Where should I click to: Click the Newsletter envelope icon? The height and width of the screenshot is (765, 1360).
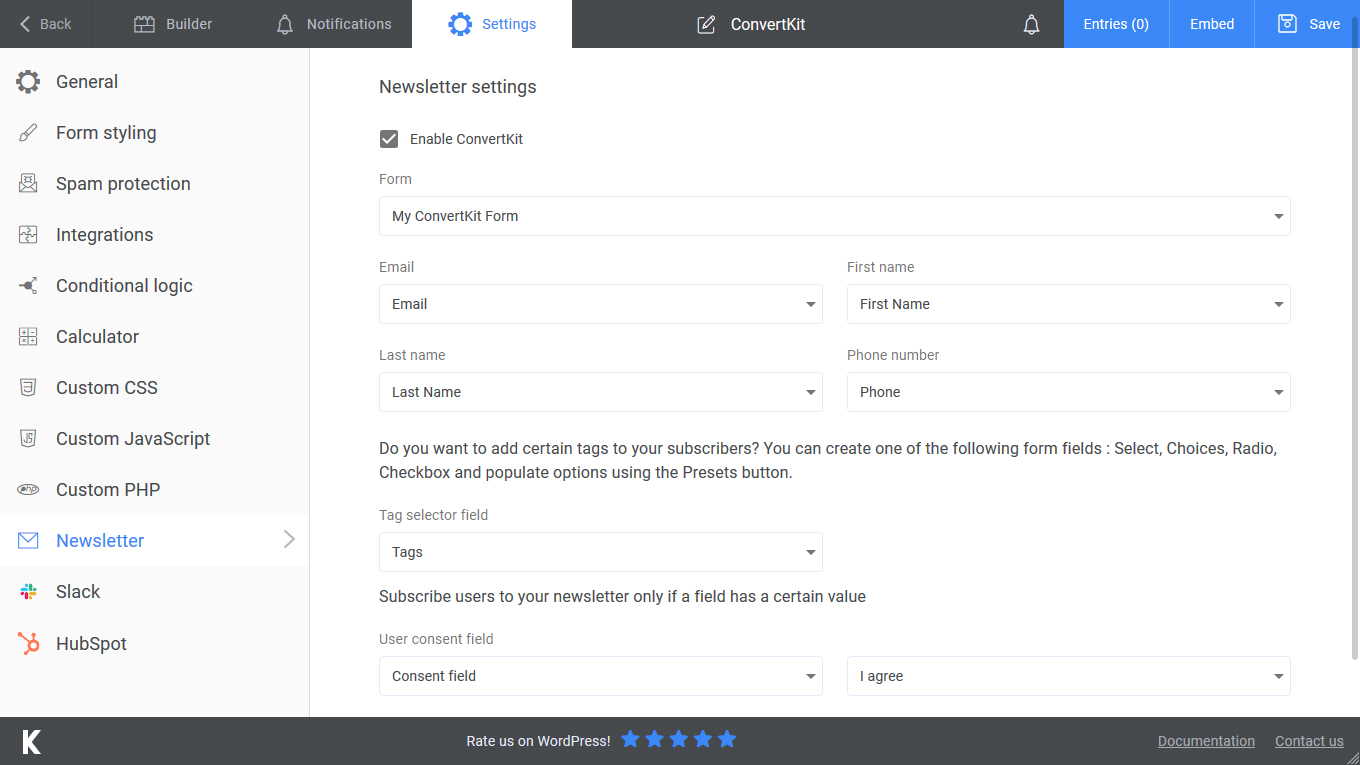coord(28,541)
